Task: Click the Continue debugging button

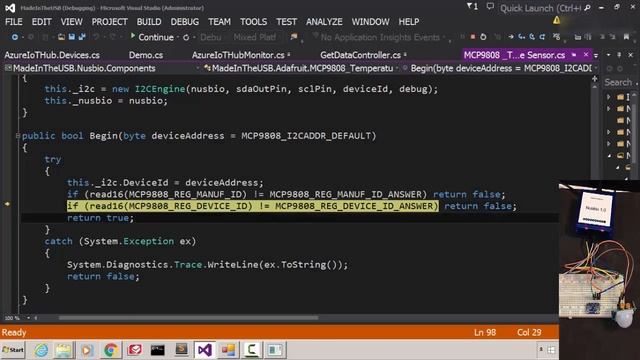Action: point(152,37)
